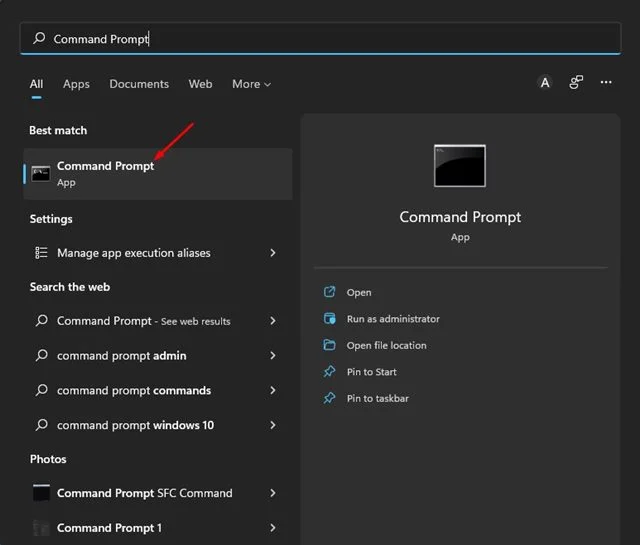Viewport: 640px width, 545px height.
Task: Expand arrow for command prompt windows 10
Action: pos(273,425)
